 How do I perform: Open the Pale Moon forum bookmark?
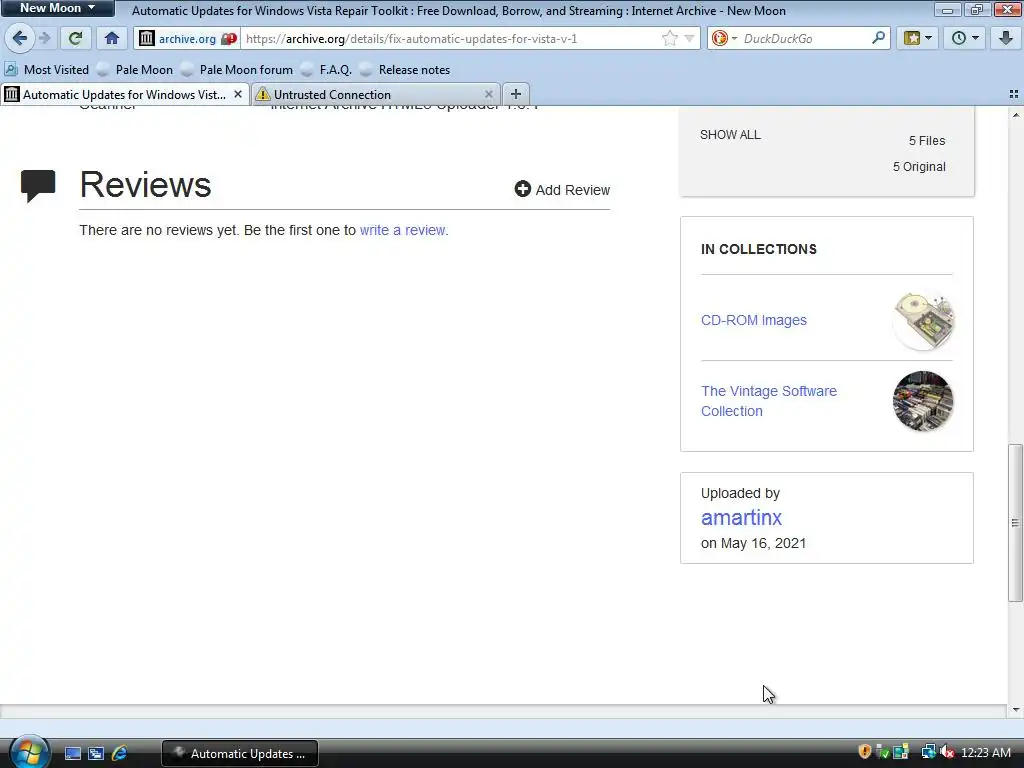point(237,69)
